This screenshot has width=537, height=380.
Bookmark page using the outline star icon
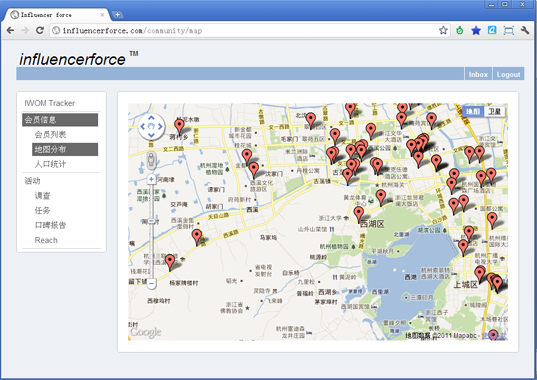click(443, 30)
